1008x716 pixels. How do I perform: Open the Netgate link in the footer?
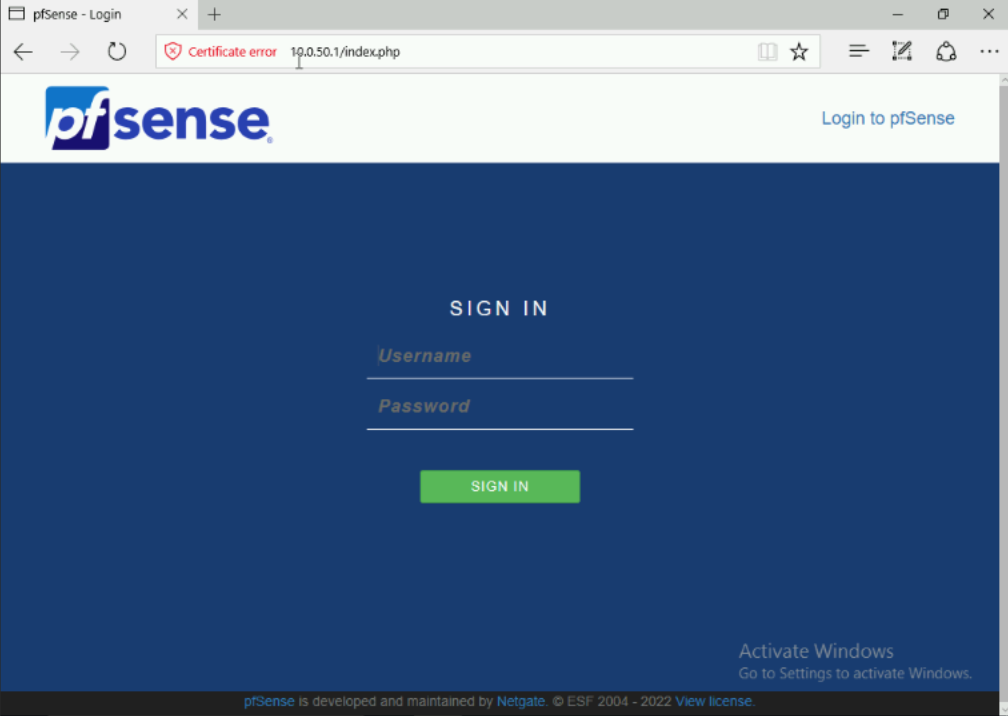(x=521, y=701)
